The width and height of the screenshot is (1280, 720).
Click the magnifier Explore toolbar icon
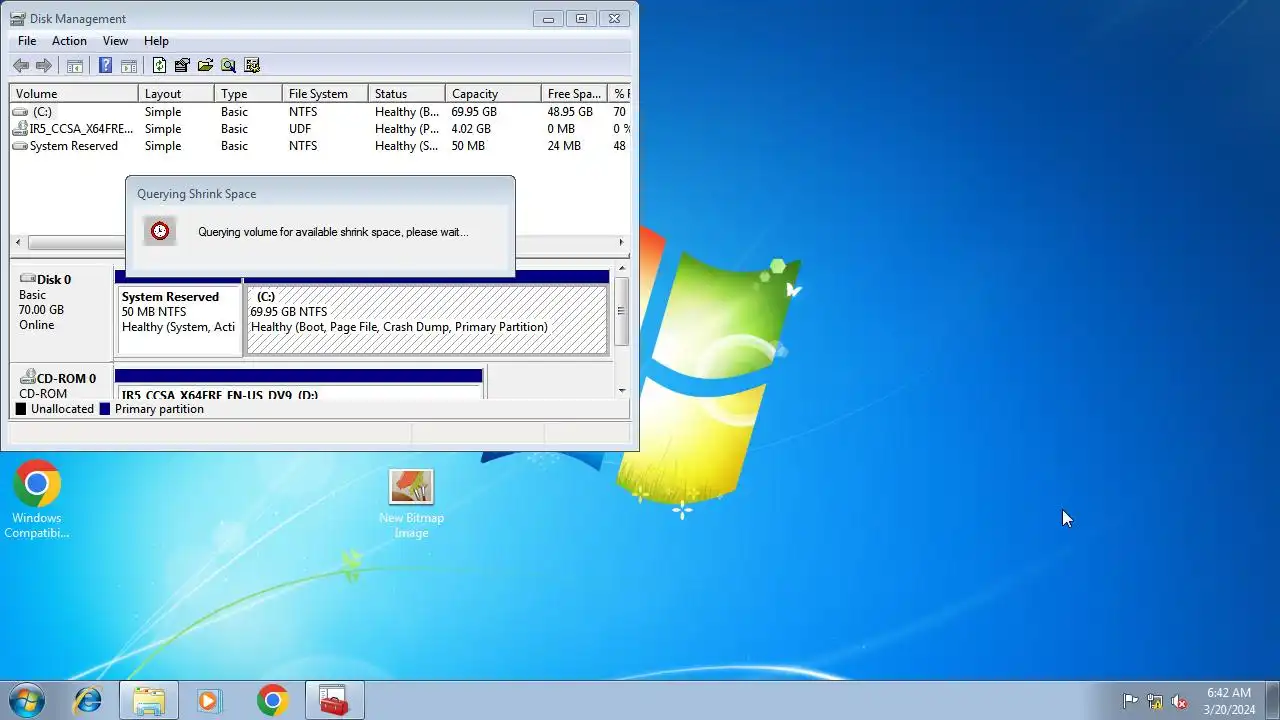[x=228, y=66]
